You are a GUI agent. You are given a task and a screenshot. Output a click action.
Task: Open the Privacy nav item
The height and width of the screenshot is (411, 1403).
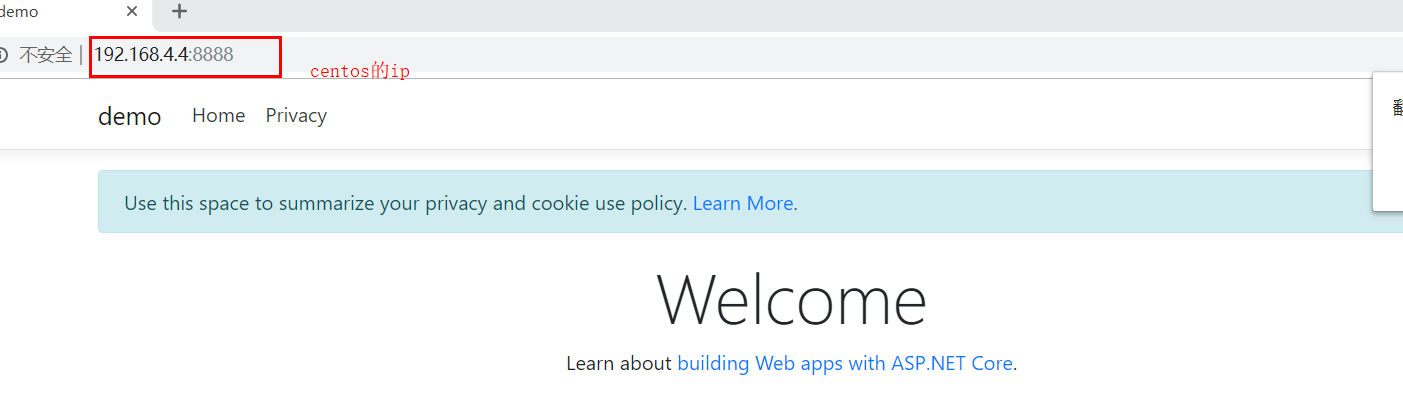click(296, 116)
